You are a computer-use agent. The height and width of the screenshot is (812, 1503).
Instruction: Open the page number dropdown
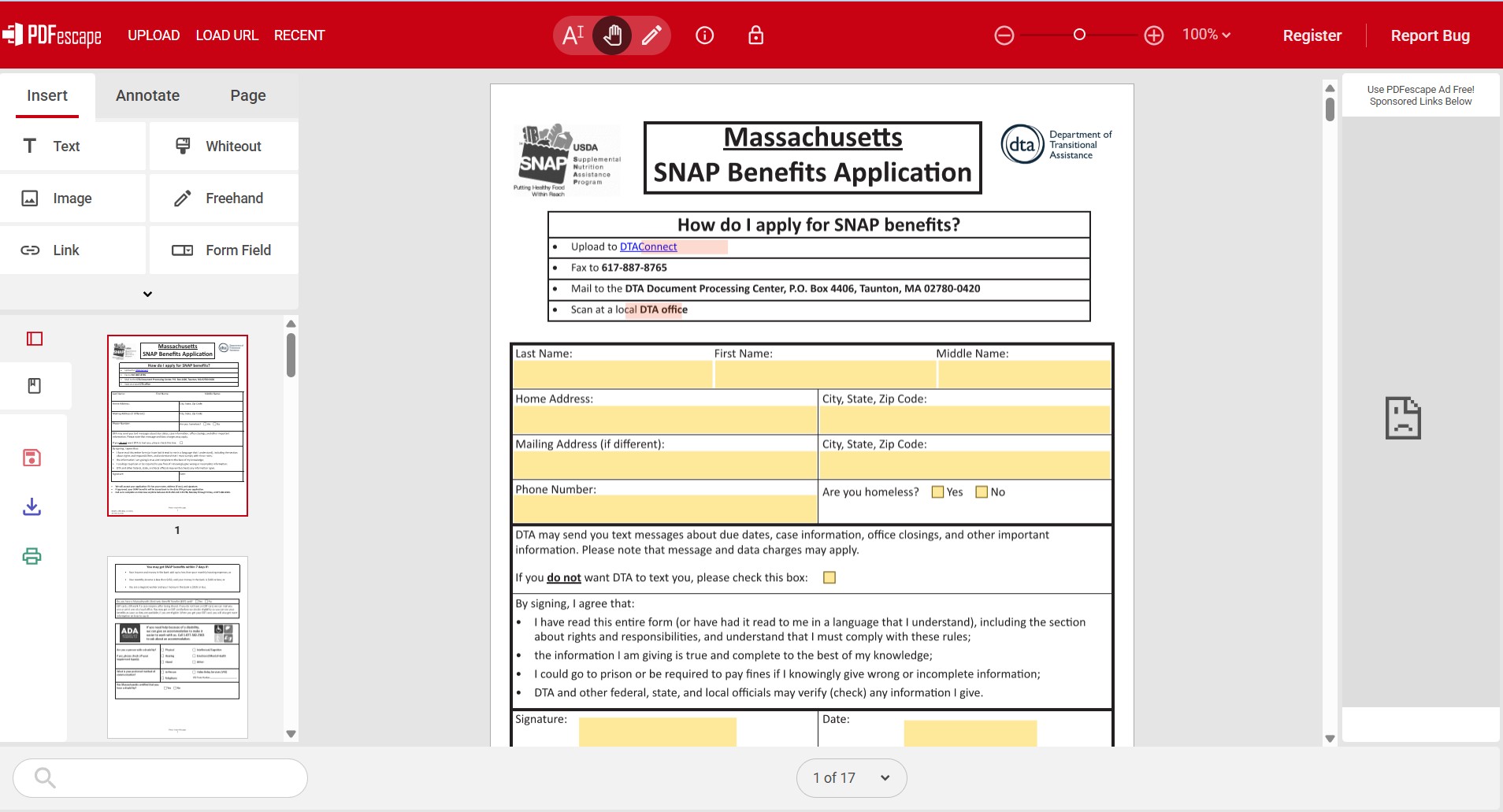point(884,777)
